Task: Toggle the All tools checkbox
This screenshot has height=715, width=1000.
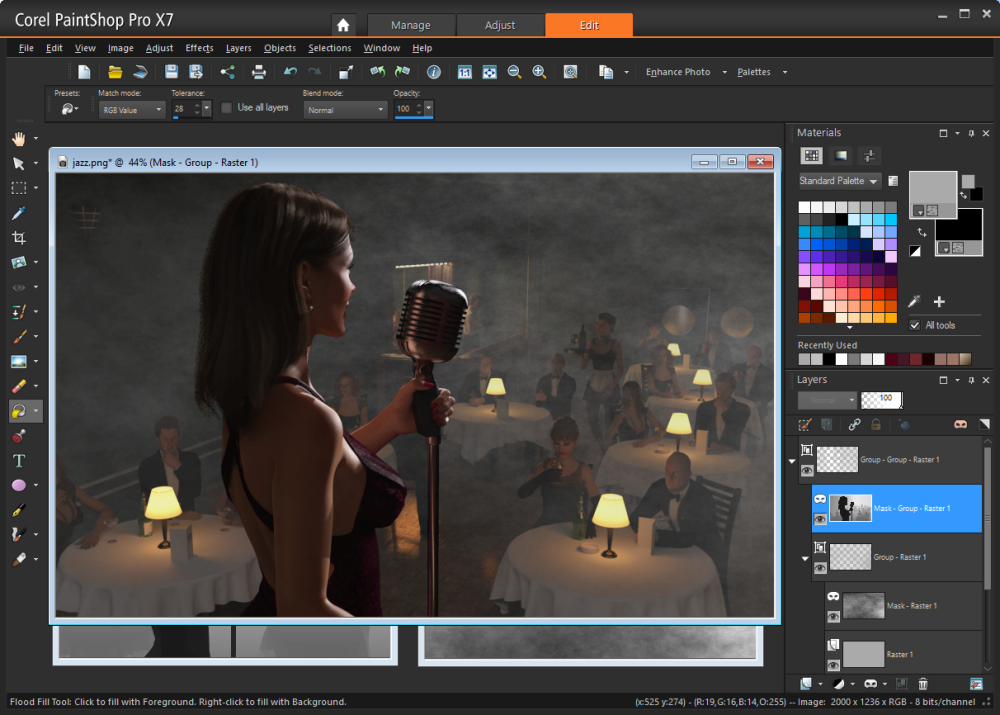Action: [915, 325]
